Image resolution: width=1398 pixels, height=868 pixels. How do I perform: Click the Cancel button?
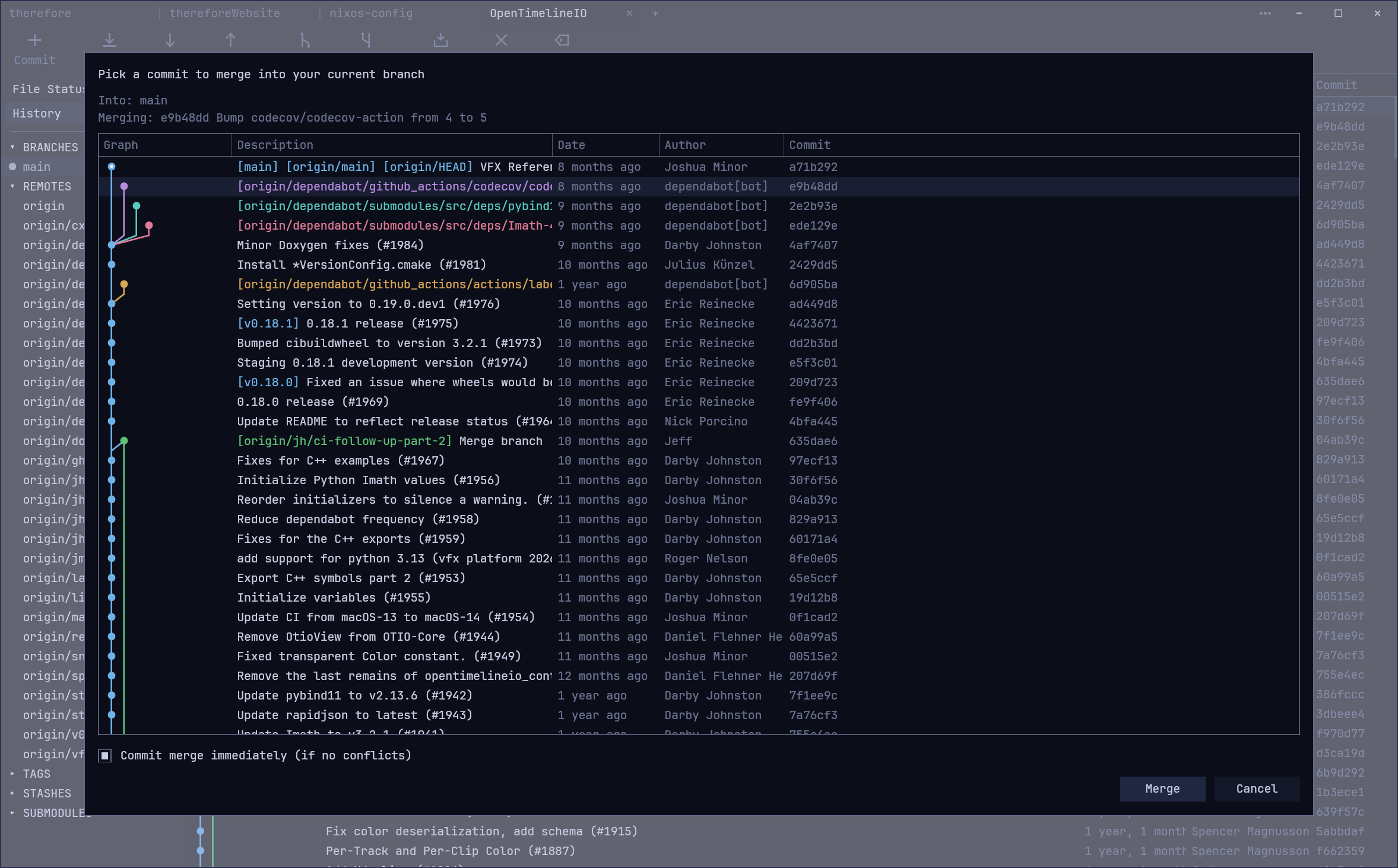point(1257,788)
